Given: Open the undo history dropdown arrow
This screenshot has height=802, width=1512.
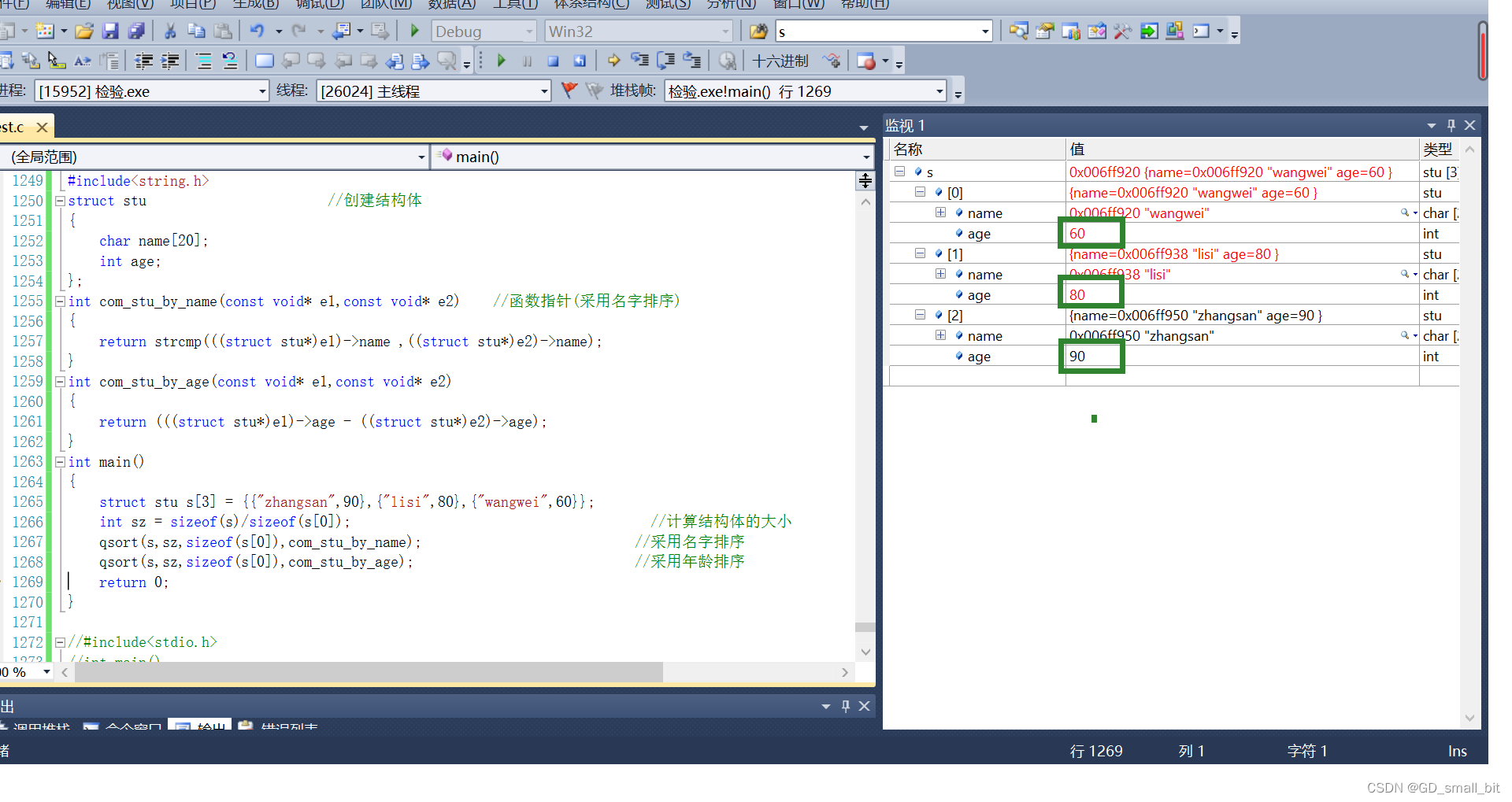Looking at the screenshot, I should pyautogui.click(x=278, y=31).
